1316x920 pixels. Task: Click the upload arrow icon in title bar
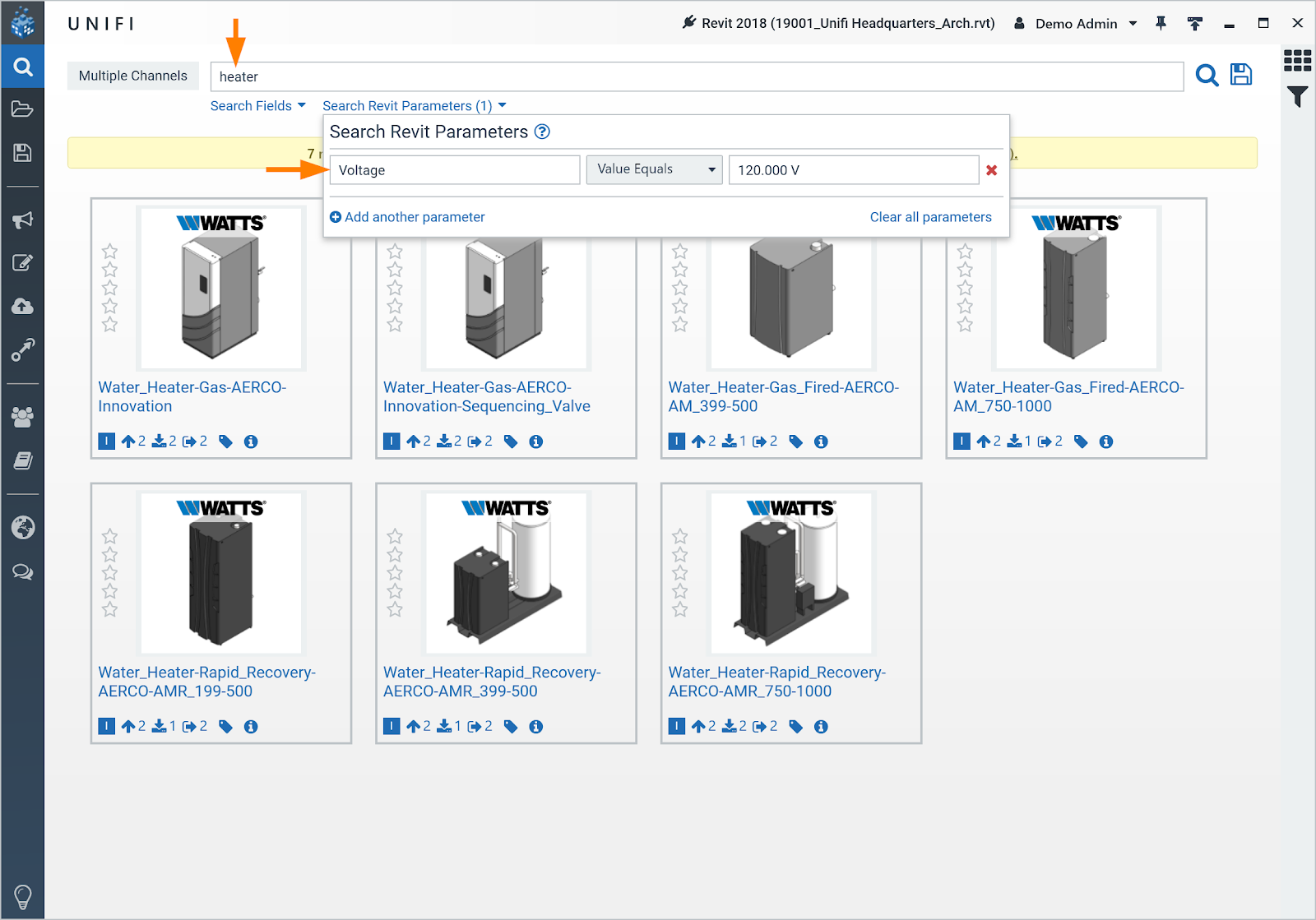pyautogui.click(x=1195, y=24)
